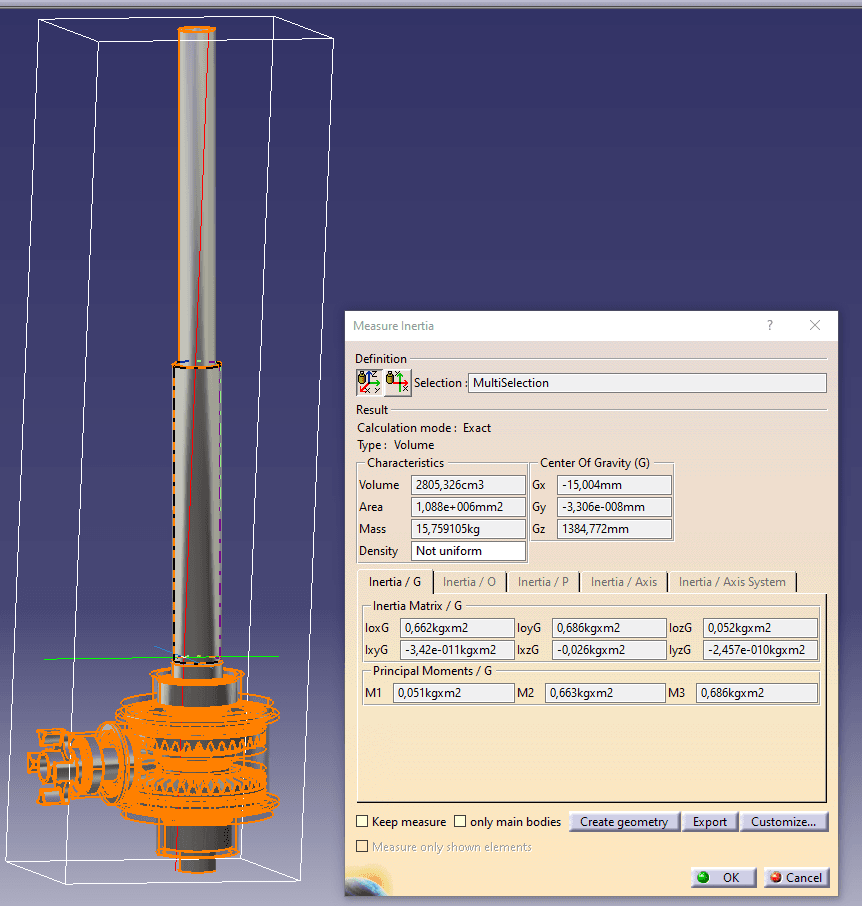Tick the only main bodies checkbox
862x906 pixels.
(x=460, y=822)
